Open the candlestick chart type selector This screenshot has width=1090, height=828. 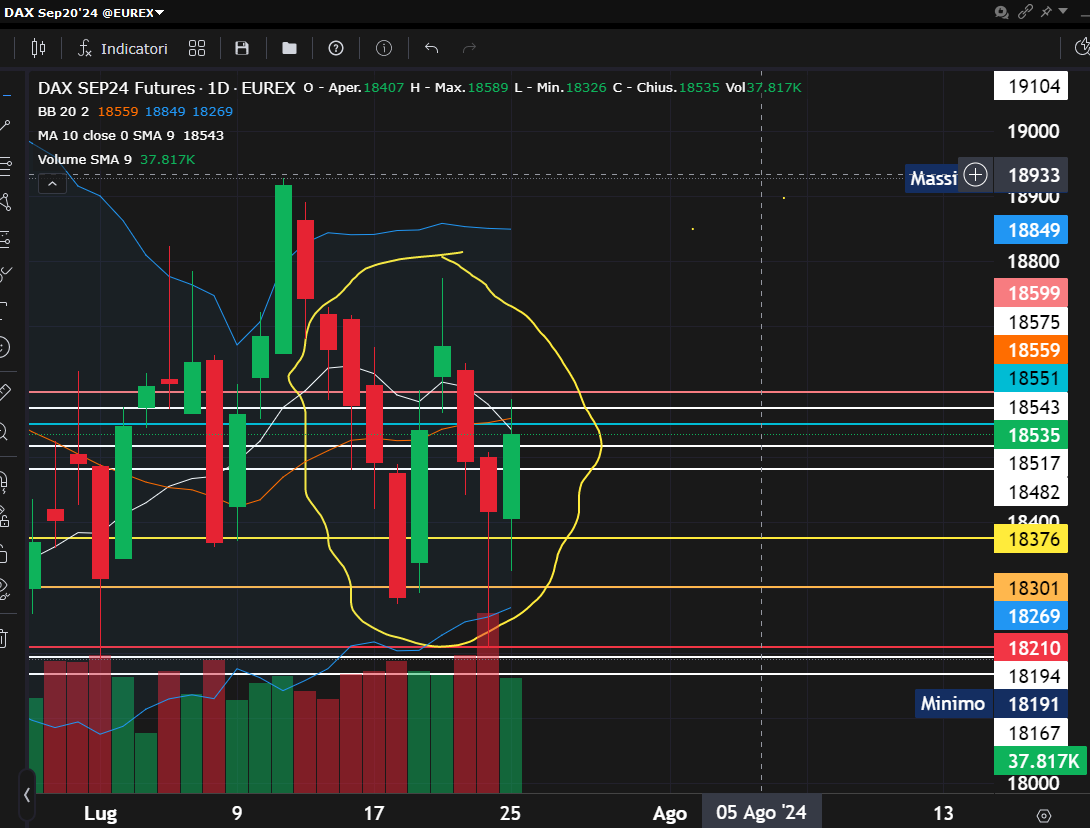point(38,48)
